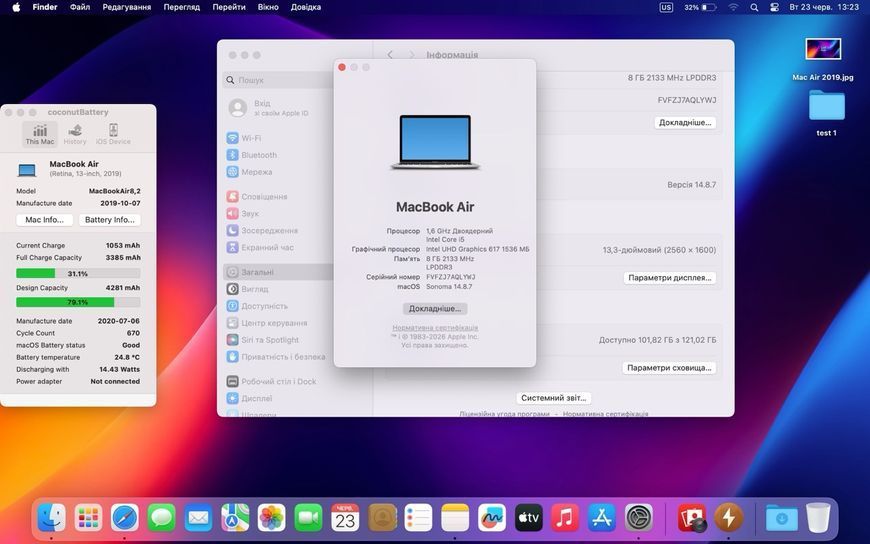The width and height of the screenshot is (870, 544).
Task: Open Launchpad from the Dock
Action: (x=88, y=518)
